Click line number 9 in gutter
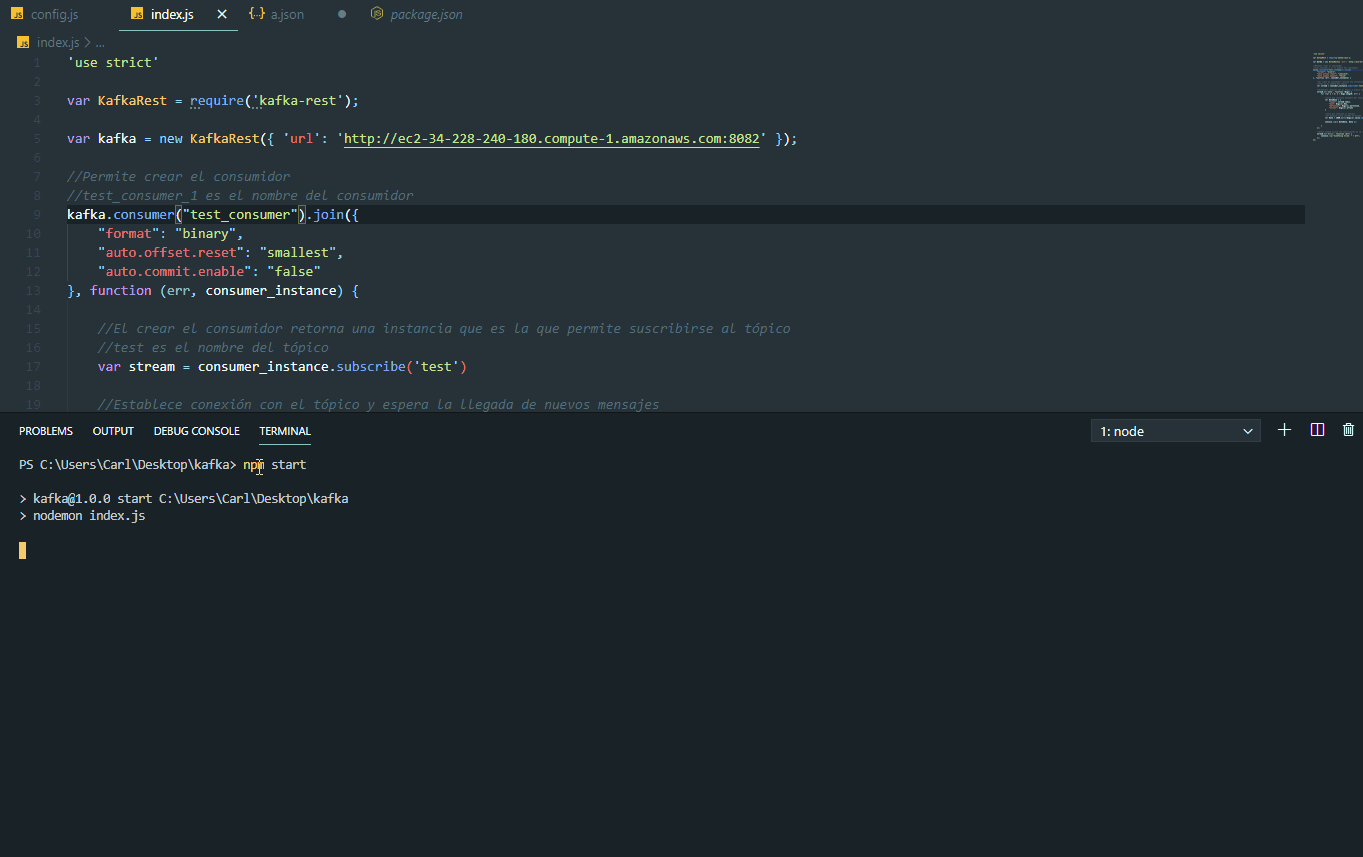 37,215
